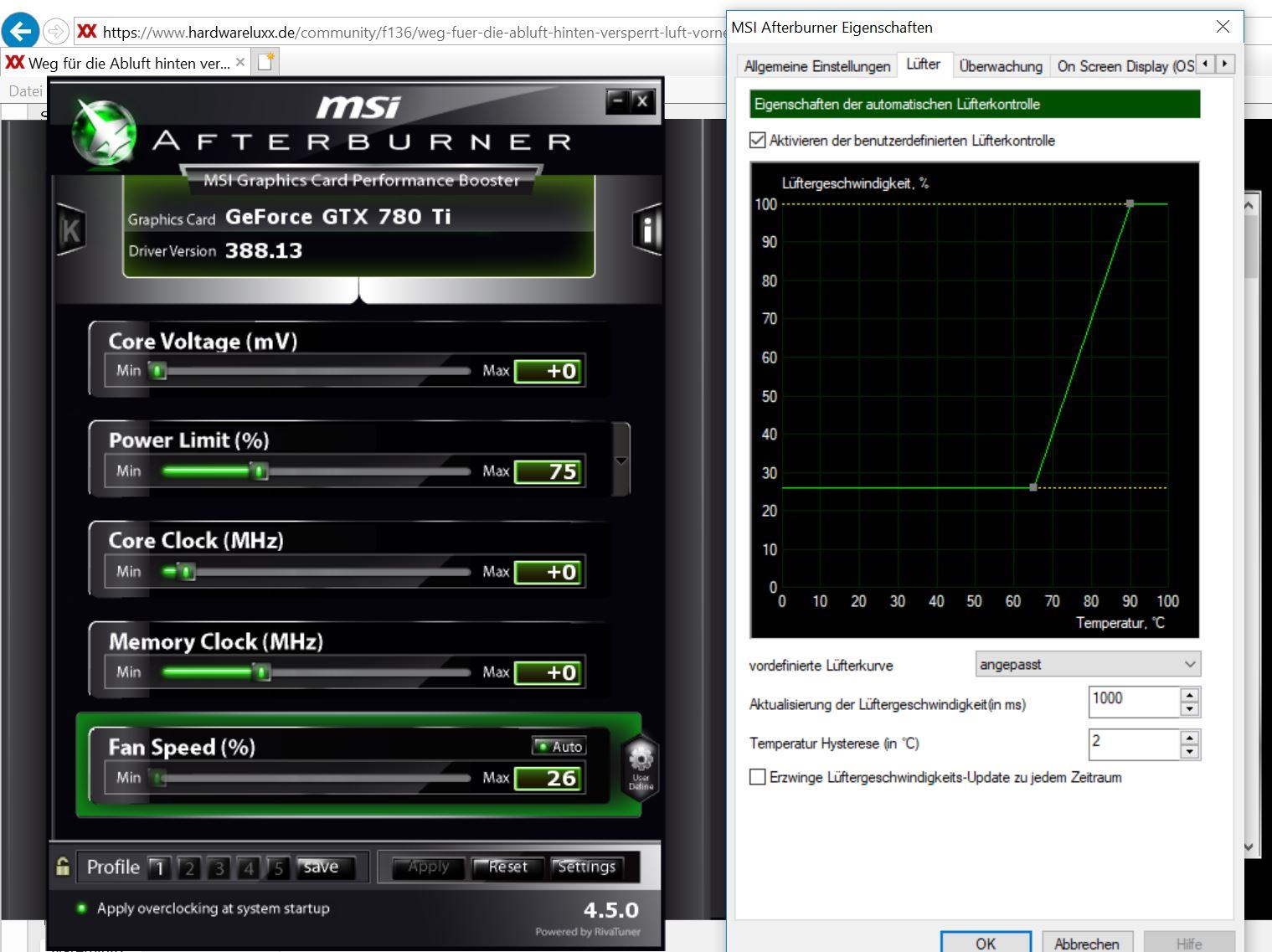Click the Core Clock value box
Viewport: 1272px width, 952px height.
[x=549, y=572]
